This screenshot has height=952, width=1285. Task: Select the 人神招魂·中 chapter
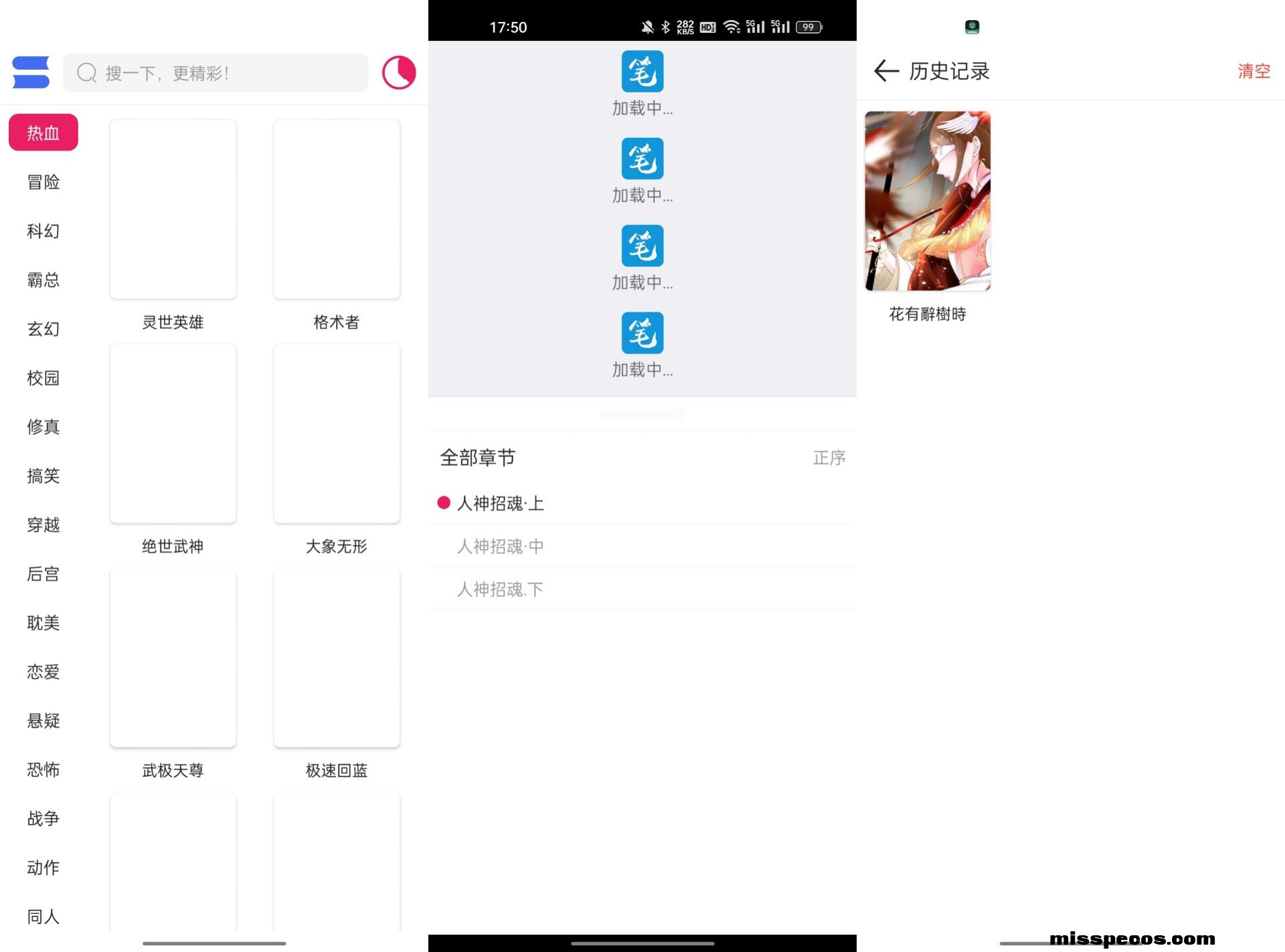tap(500, 547)
